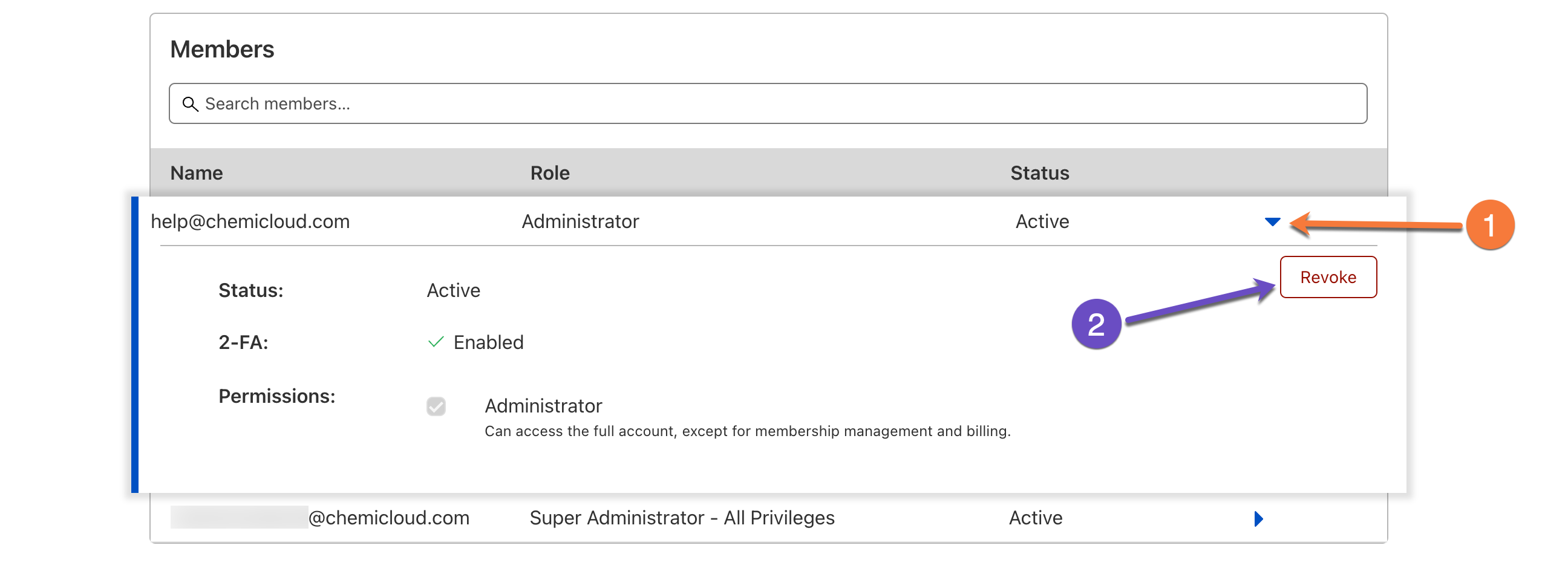Click the green 2-FA enabled checkmark

coord(436,342)
